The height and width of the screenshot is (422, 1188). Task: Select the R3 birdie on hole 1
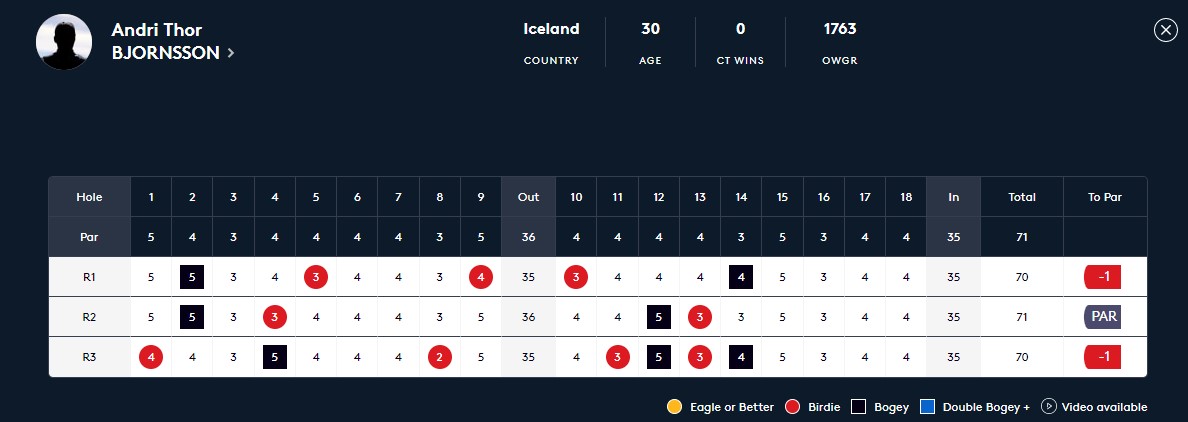(151, 357)
